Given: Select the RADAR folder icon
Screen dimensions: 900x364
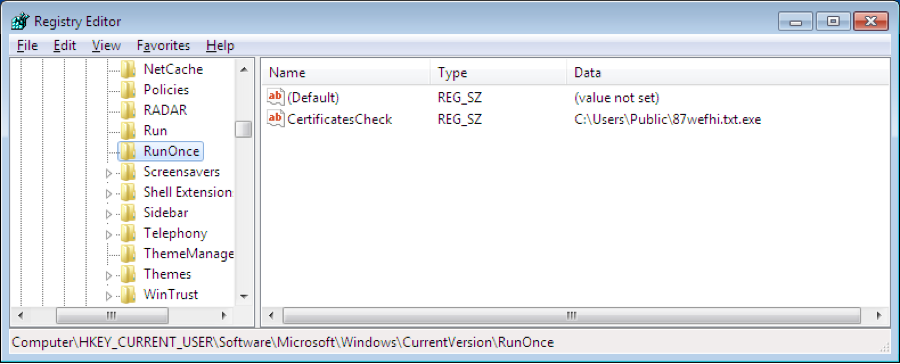Looking at the screenshot, I should pyautogui.click(x=128, y=110).
